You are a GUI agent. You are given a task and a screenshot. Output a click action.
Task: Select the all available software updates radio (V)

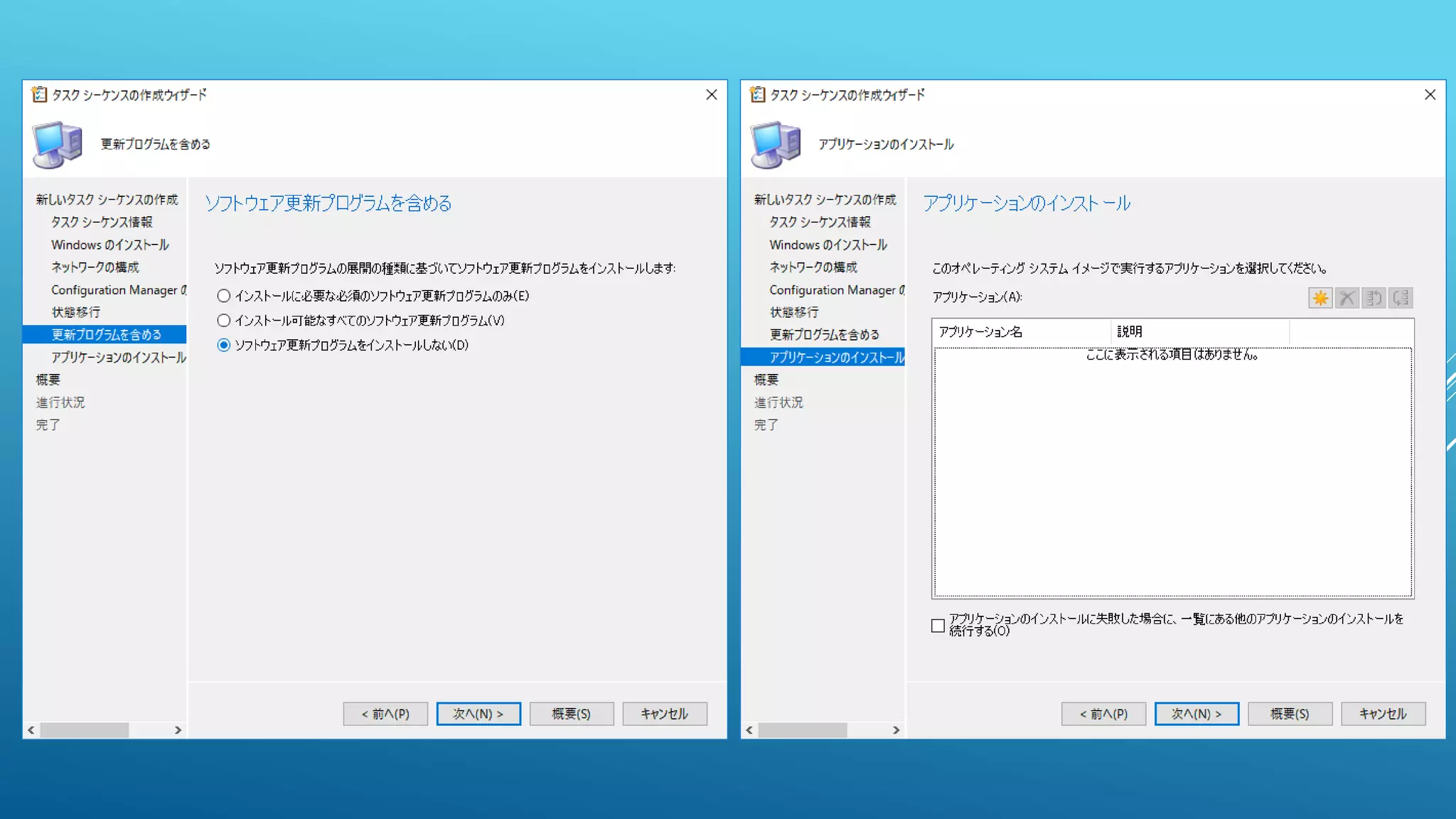[224, 321]
